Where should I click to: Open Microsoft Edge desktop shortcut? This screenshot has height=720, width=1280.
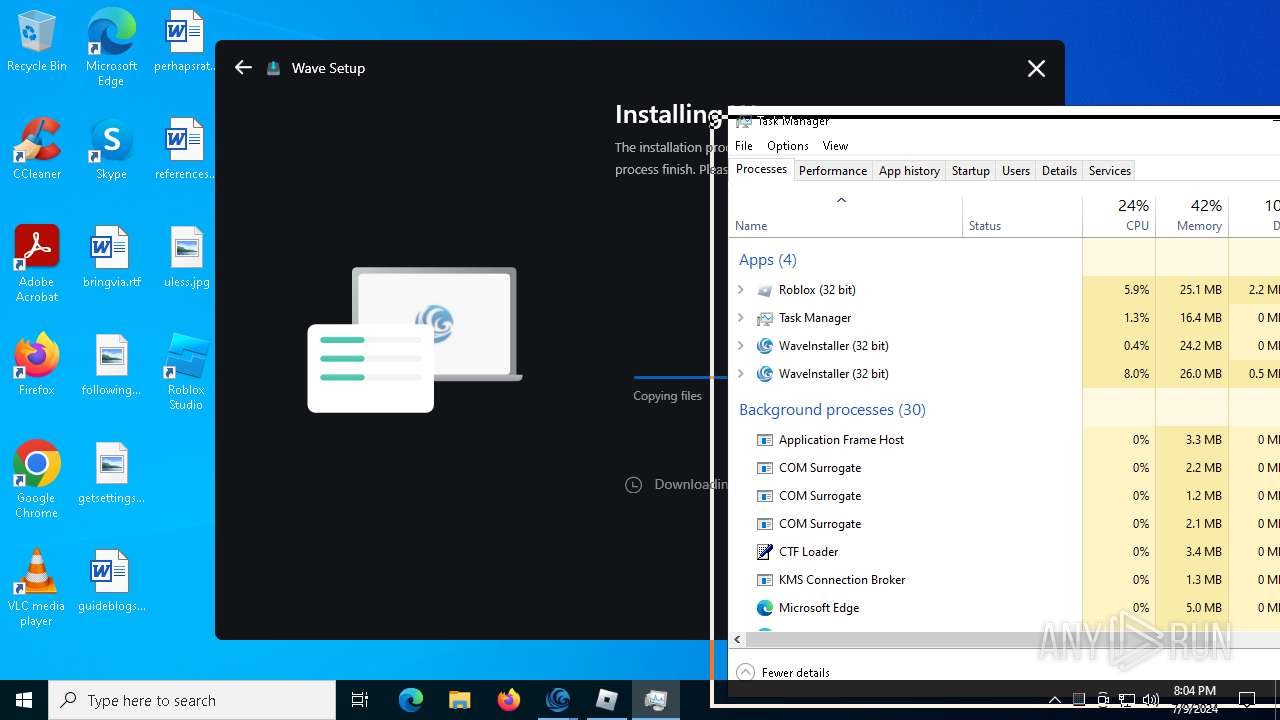[111, 47]
